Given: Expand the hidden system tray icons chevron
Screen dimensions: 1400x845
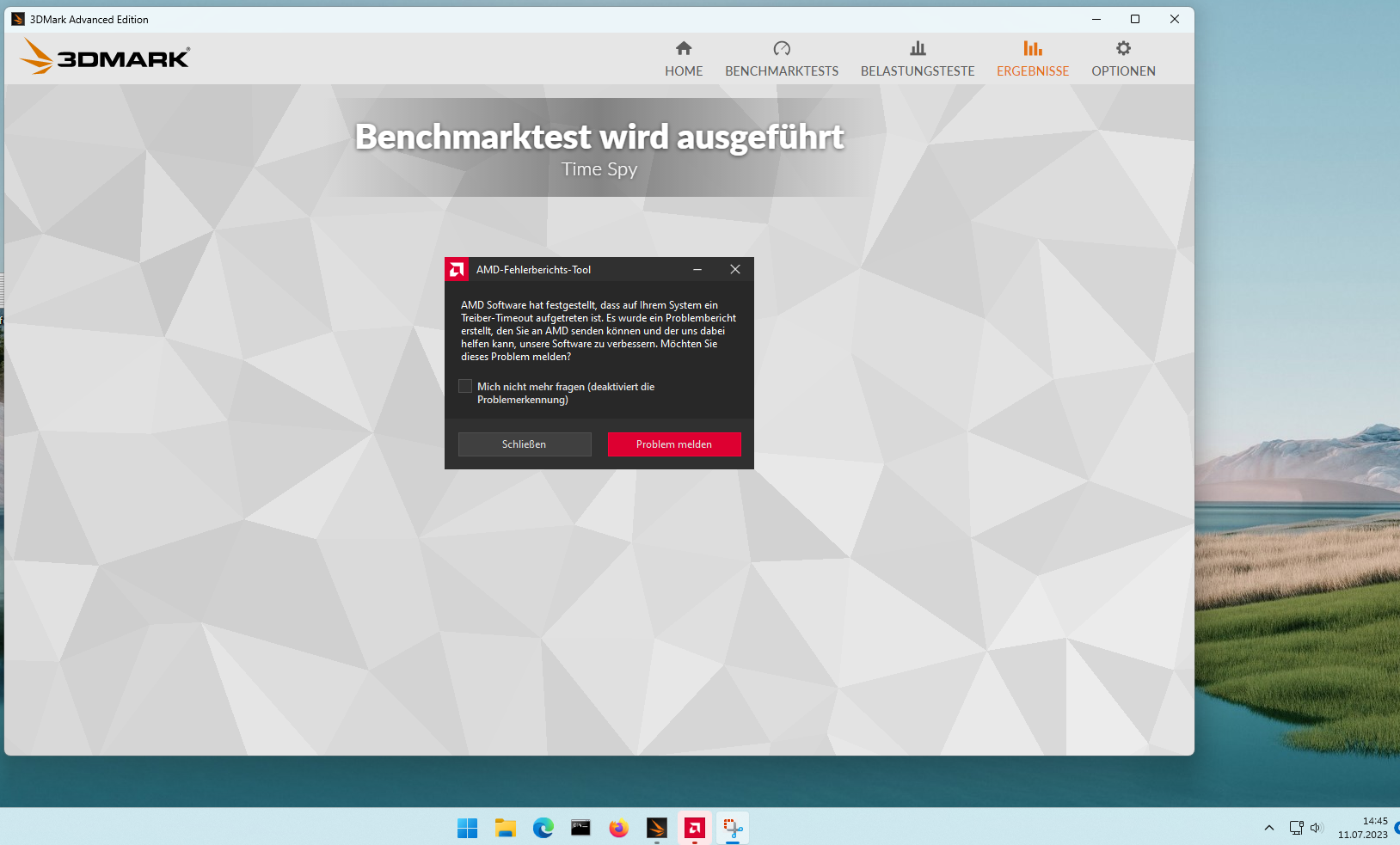Looking at the screenshot, I should pyautogui.click(x=1269, y=828).
